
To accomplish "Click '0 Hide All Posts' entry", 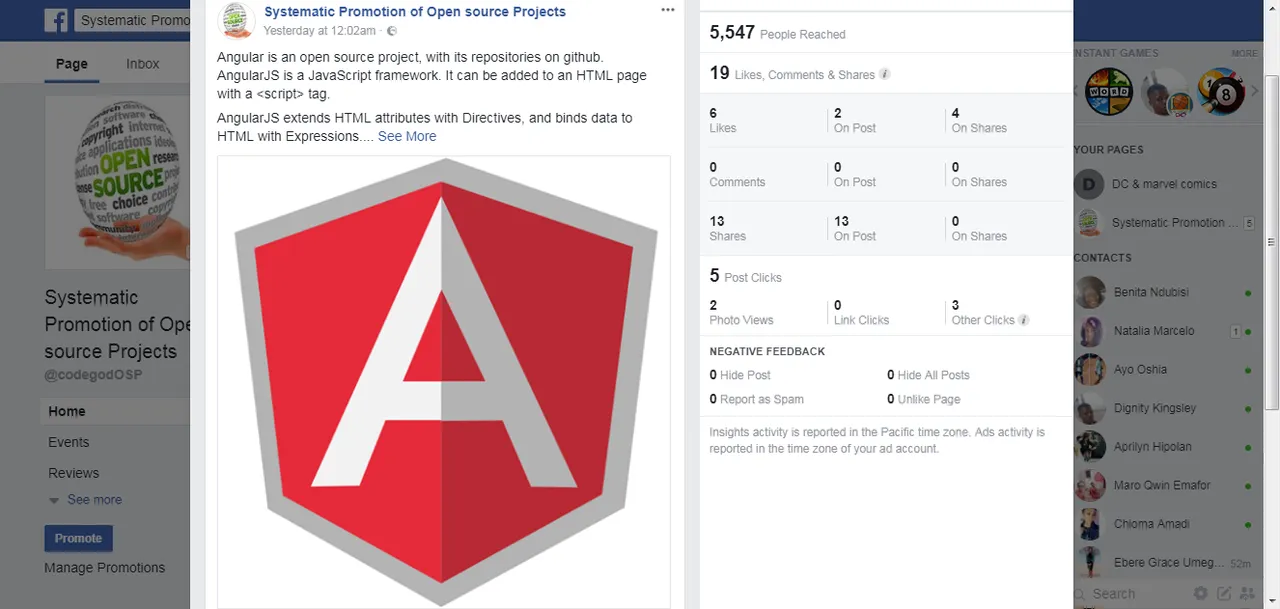I will coord(928,375).
